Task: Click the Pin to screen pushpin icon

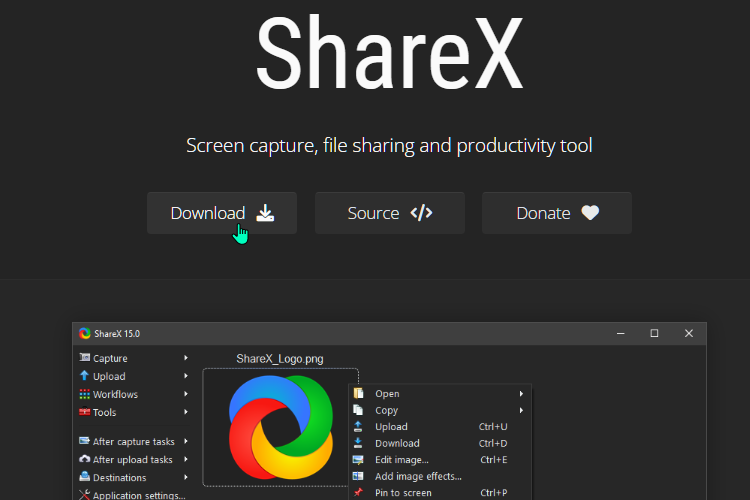Action: pos(358,492)
